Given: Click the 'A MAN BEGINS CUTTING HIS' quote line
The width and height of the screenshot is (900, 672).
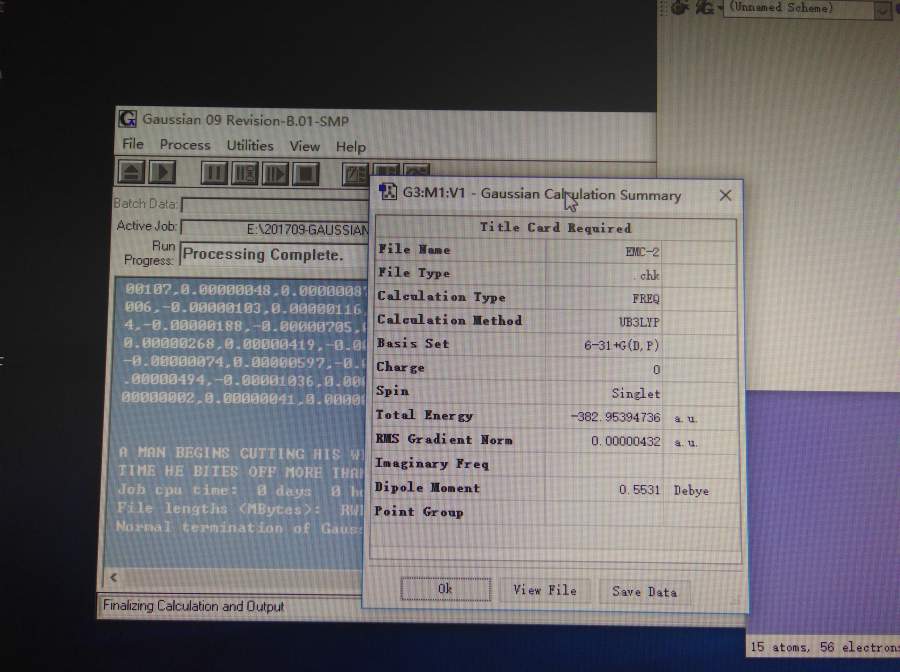Looking at the screenshot, I should (240, 453).
